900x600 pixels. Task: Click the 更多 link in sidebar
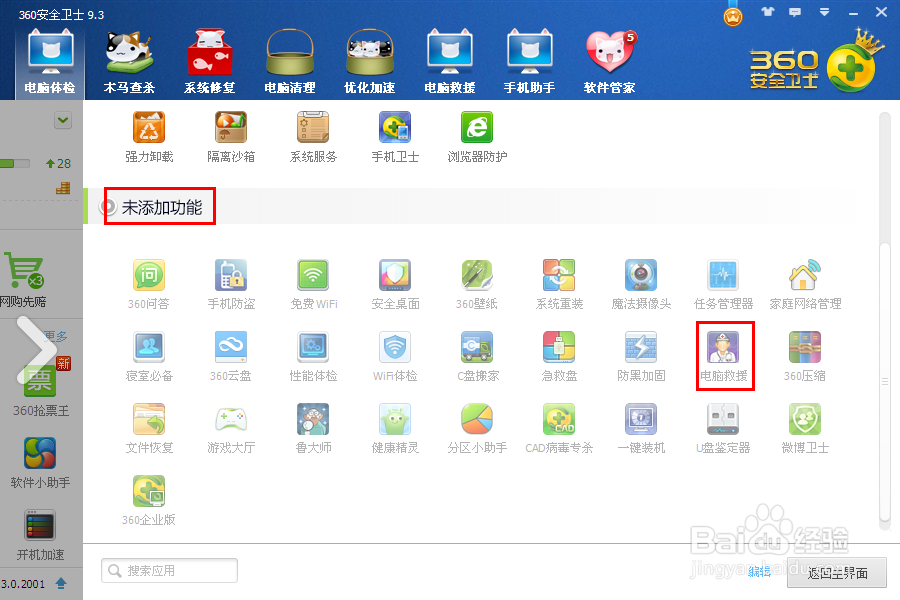tap(56, 336)
